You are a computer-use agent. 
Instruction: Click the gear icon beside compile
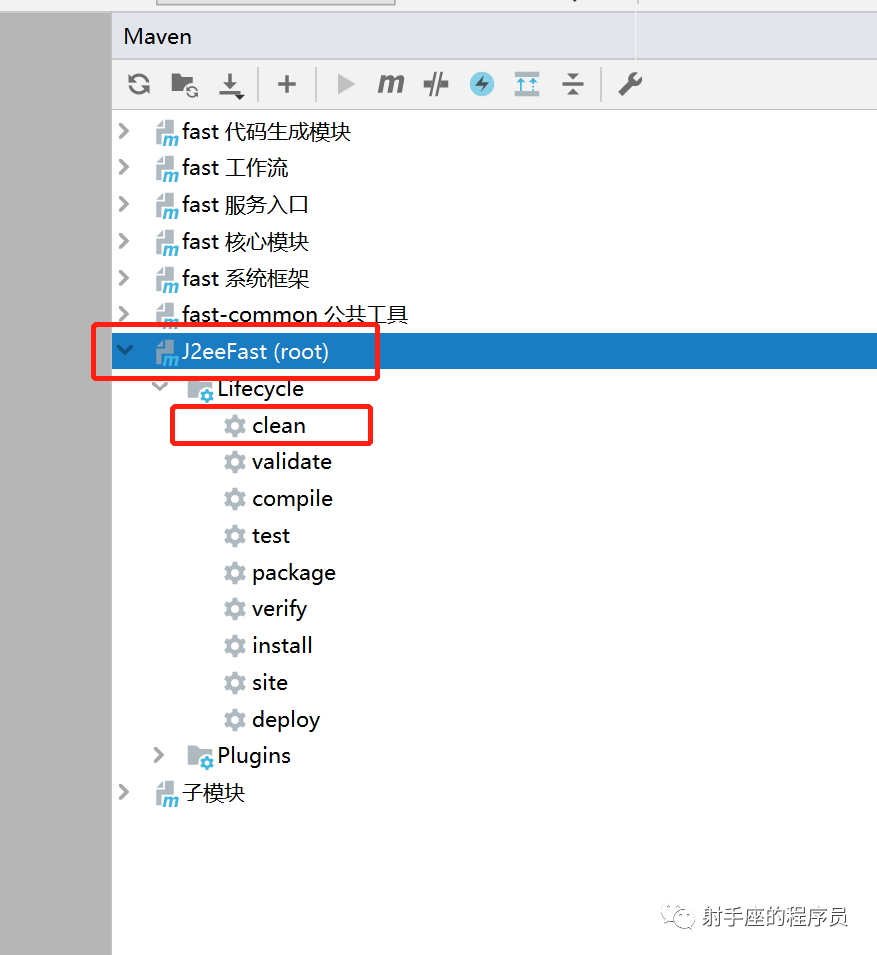click(234, 499)
